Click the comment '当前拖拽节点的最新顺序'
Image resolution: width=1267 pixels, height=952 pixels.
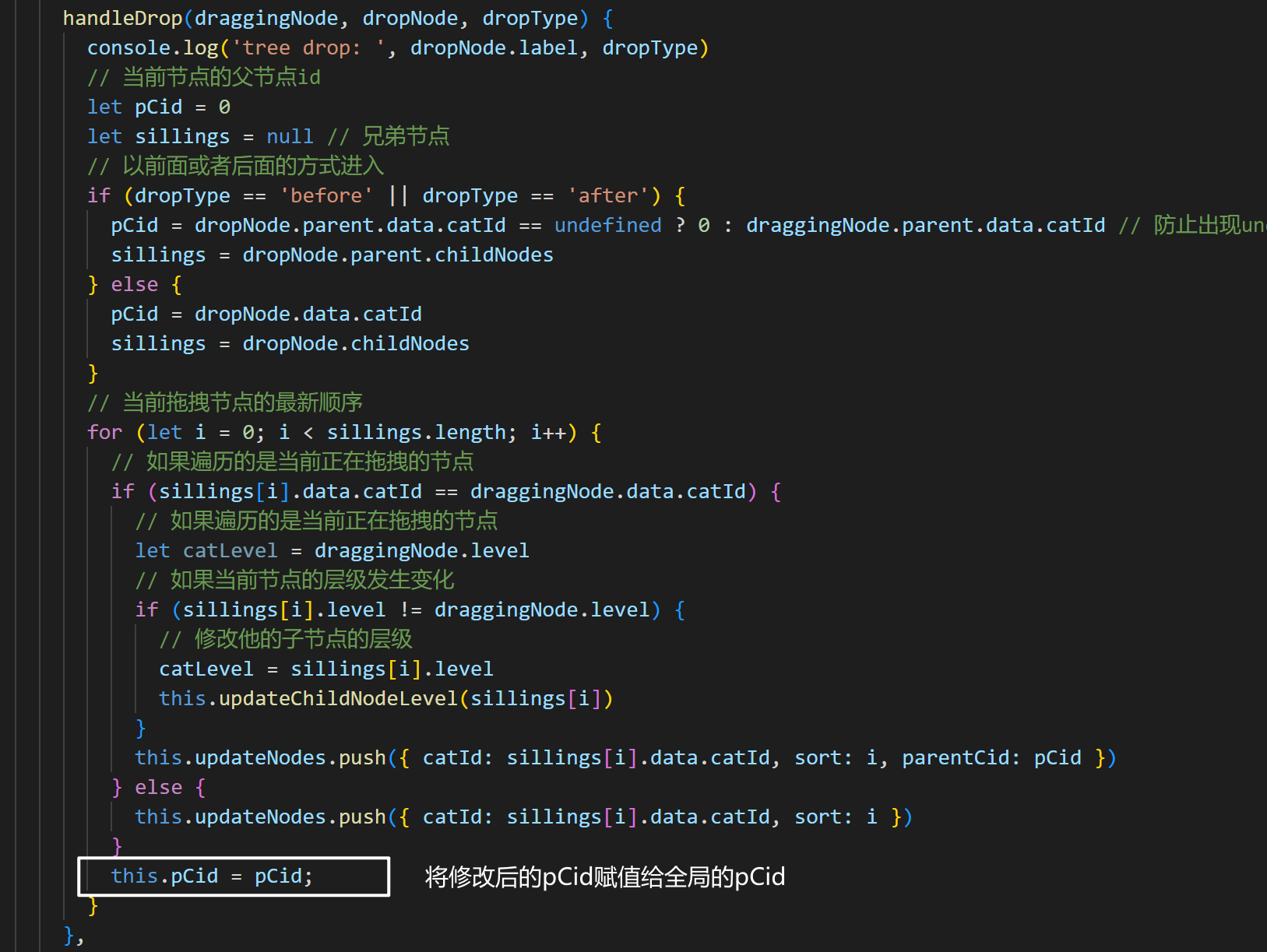225,402
